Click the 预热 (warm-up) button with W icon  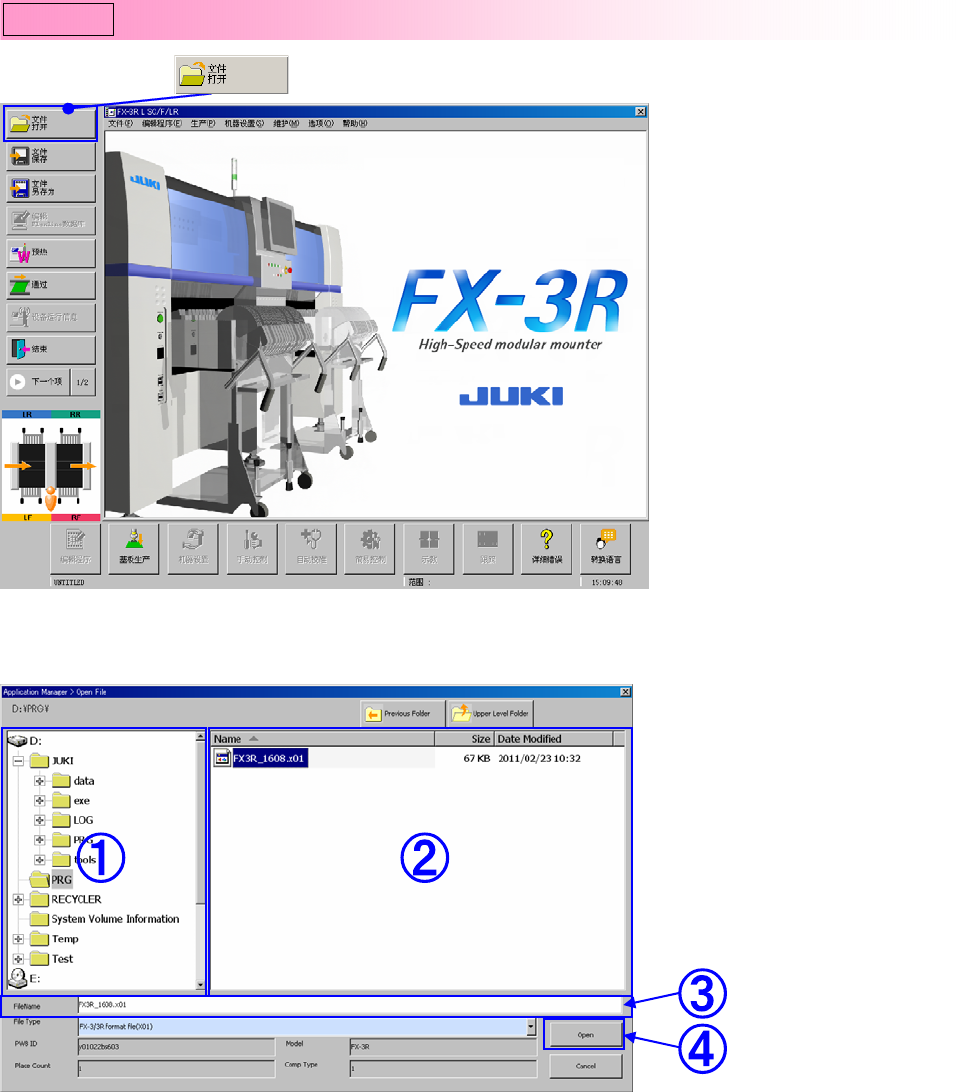(50, 253)
